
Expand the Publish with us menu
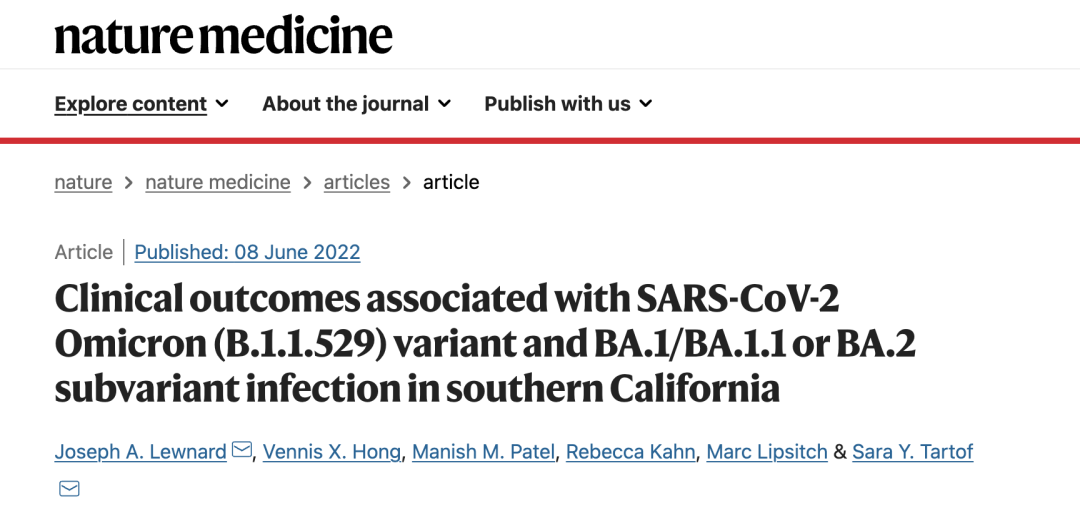coord(568,104)
